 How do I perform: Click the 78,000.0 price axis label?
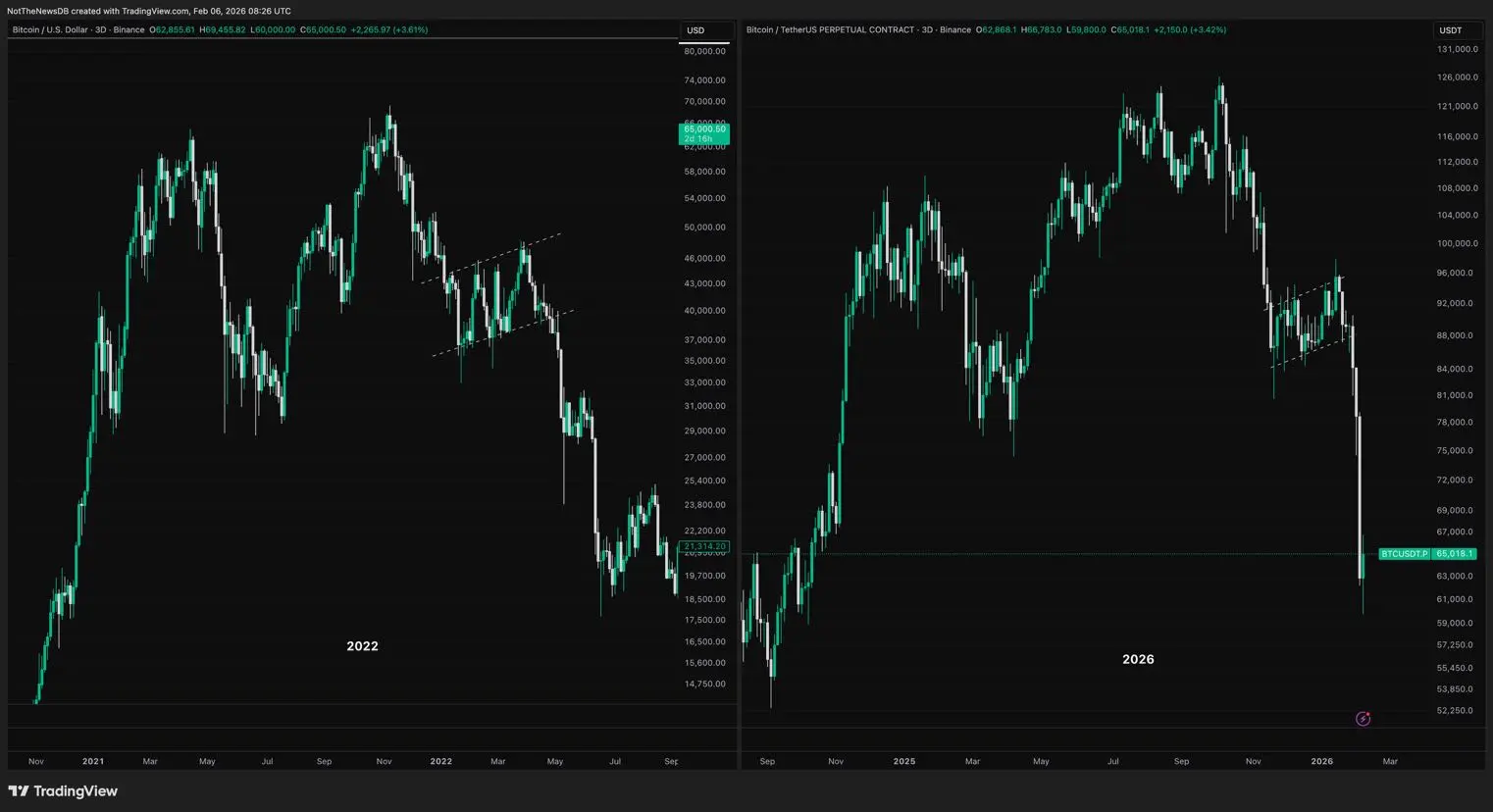point(1455,423)
